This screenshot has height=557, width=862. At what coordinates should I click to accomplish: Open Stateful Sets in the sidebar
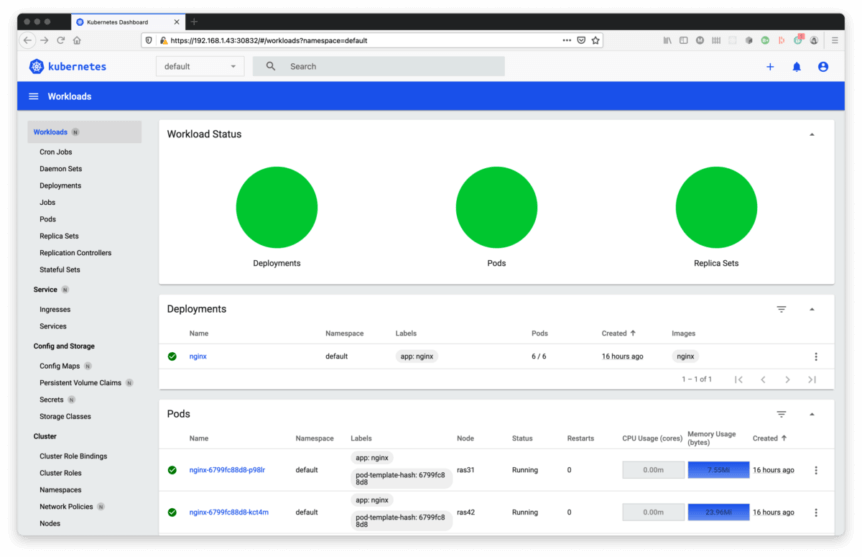pyautogui.click(x=59, y=269)
